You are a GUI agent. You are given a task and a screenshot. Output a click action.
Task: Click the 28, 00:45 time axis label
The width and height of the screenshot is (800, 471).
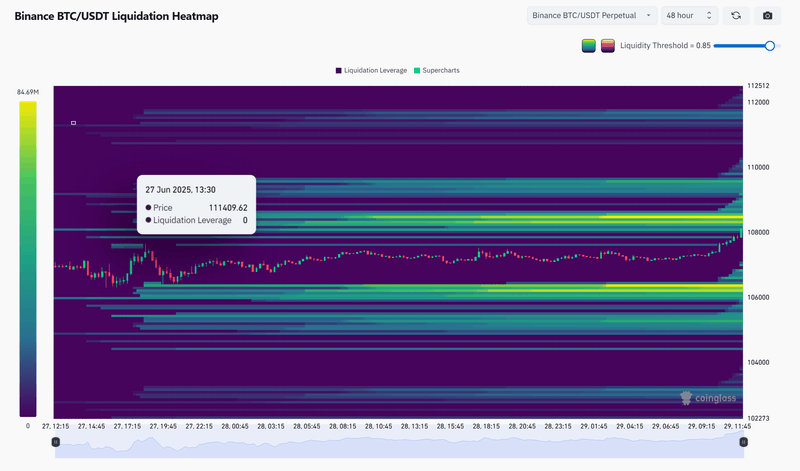[235, 426]
